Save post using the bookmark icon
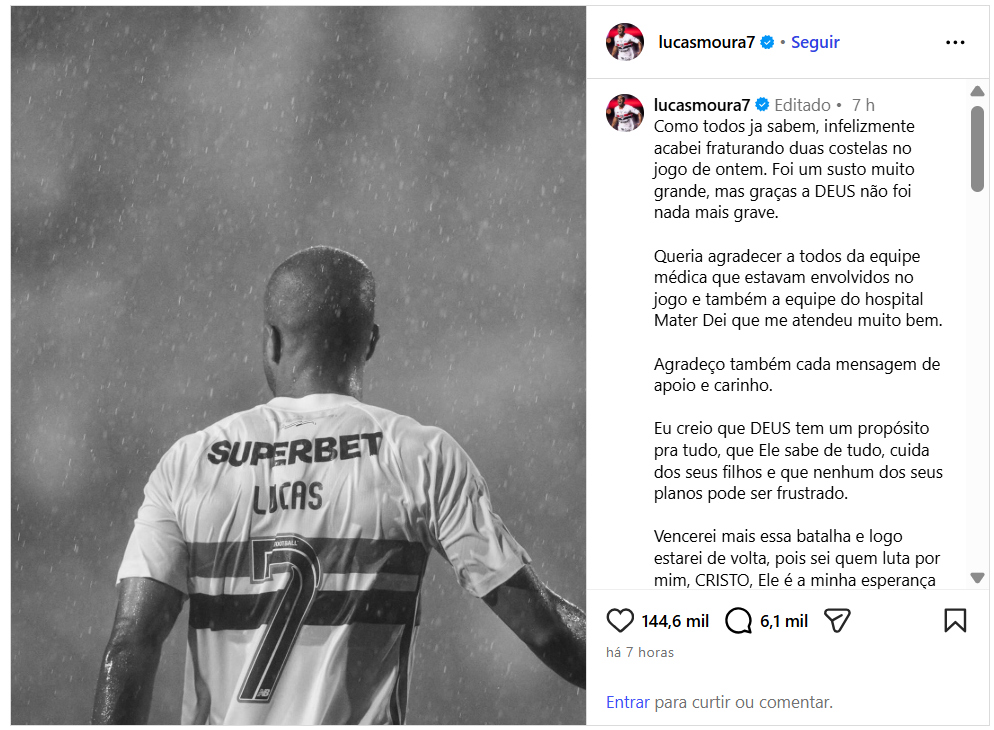The image size is (994, 730). pos(955,620)
